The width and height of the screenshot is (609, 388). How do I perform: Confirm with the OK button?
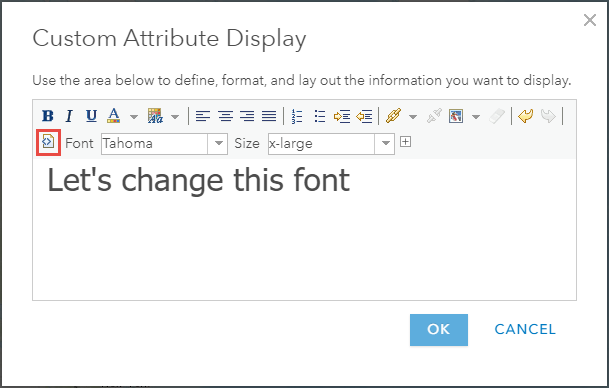[439, 330]
